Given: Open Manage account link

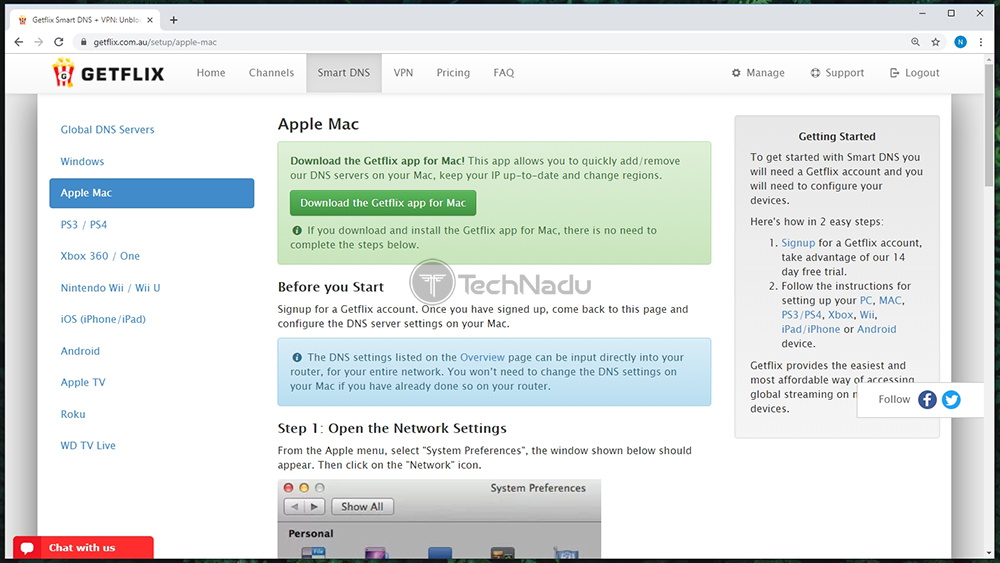Looking at the screenshot, I should pos(758,73).
